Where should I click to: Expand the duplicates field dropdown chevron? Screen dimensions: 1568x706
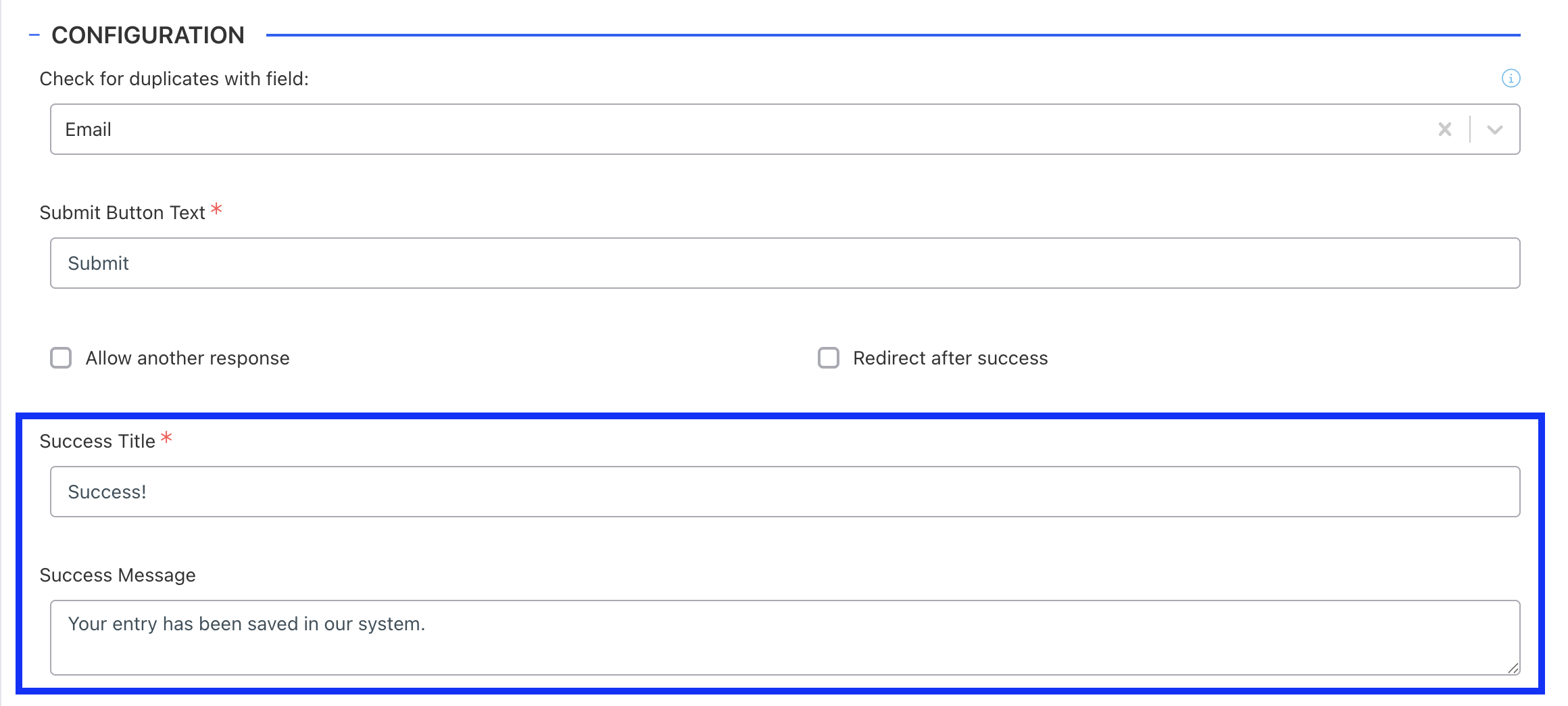point(1495,129)
